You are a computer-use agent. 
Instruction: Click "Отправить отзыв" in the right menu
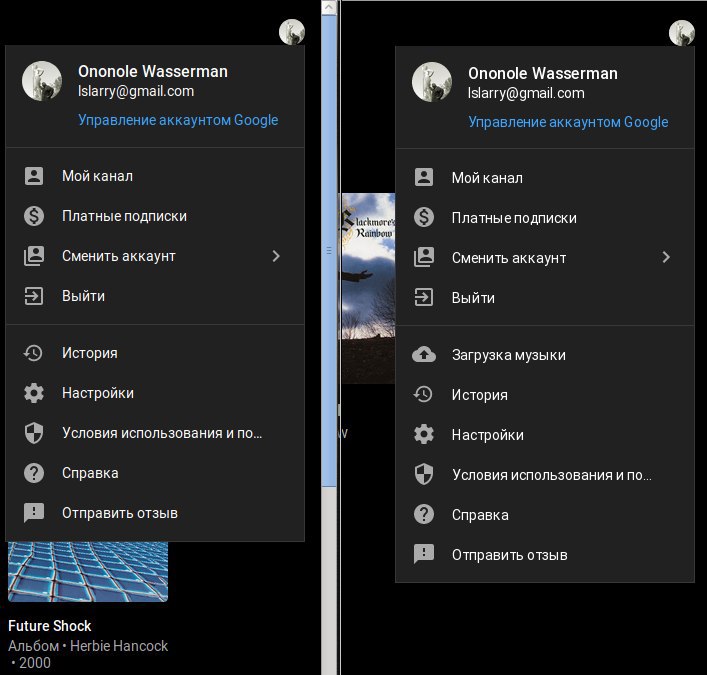point(545,555)
